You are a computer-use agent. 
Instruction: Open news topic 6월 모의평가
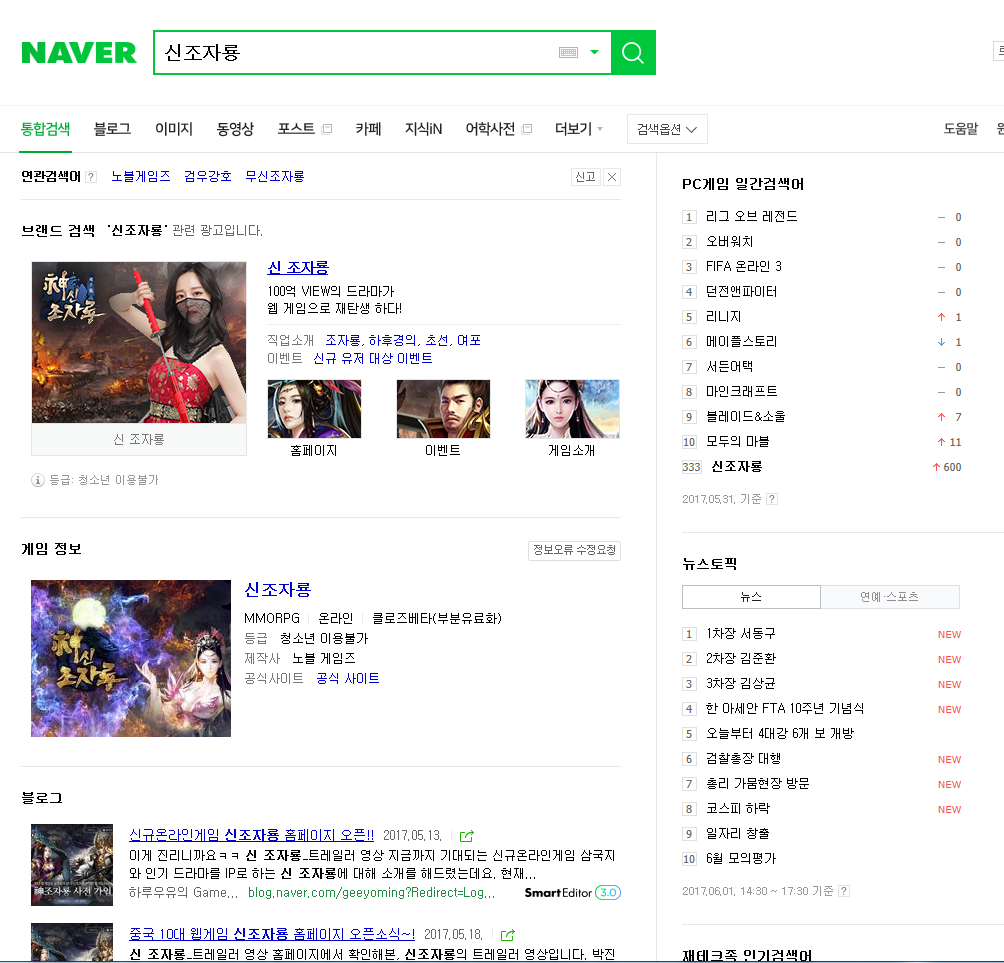741,858
